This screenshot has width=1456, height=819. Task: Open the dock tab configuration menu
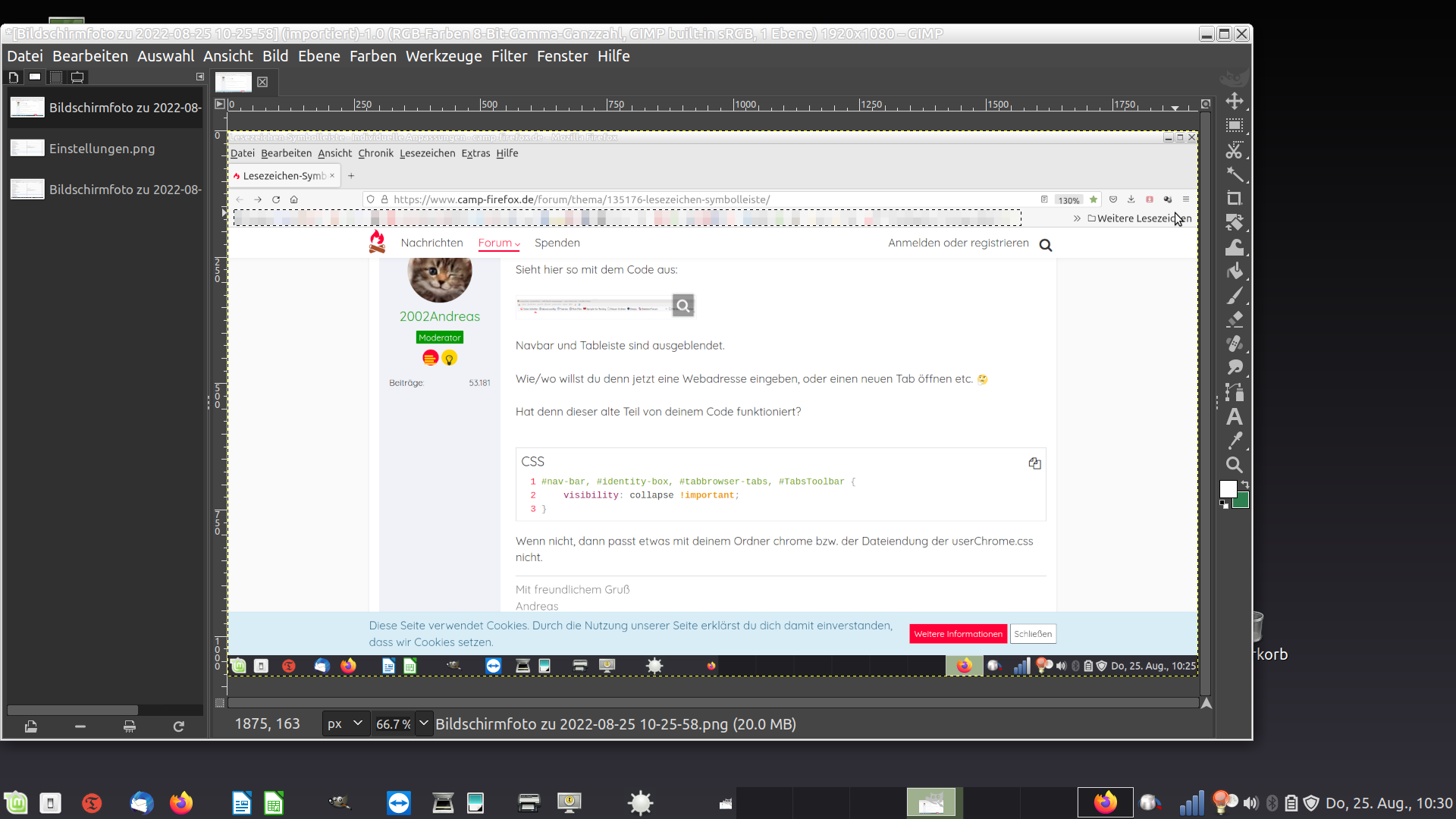(200, 77)
